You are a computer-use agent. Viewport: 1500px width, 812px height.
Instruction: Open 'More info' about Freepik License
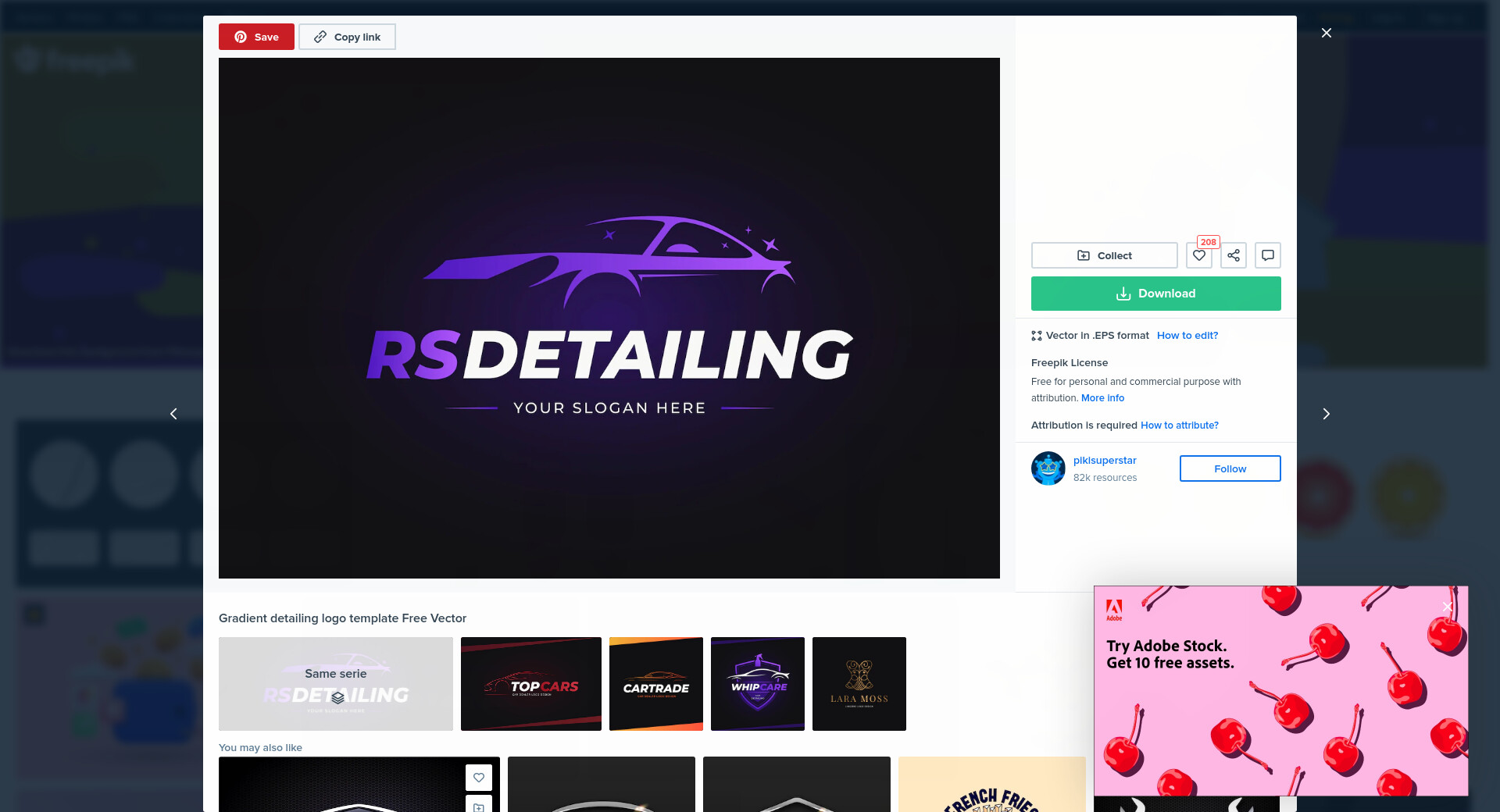tap(1102, 398)
